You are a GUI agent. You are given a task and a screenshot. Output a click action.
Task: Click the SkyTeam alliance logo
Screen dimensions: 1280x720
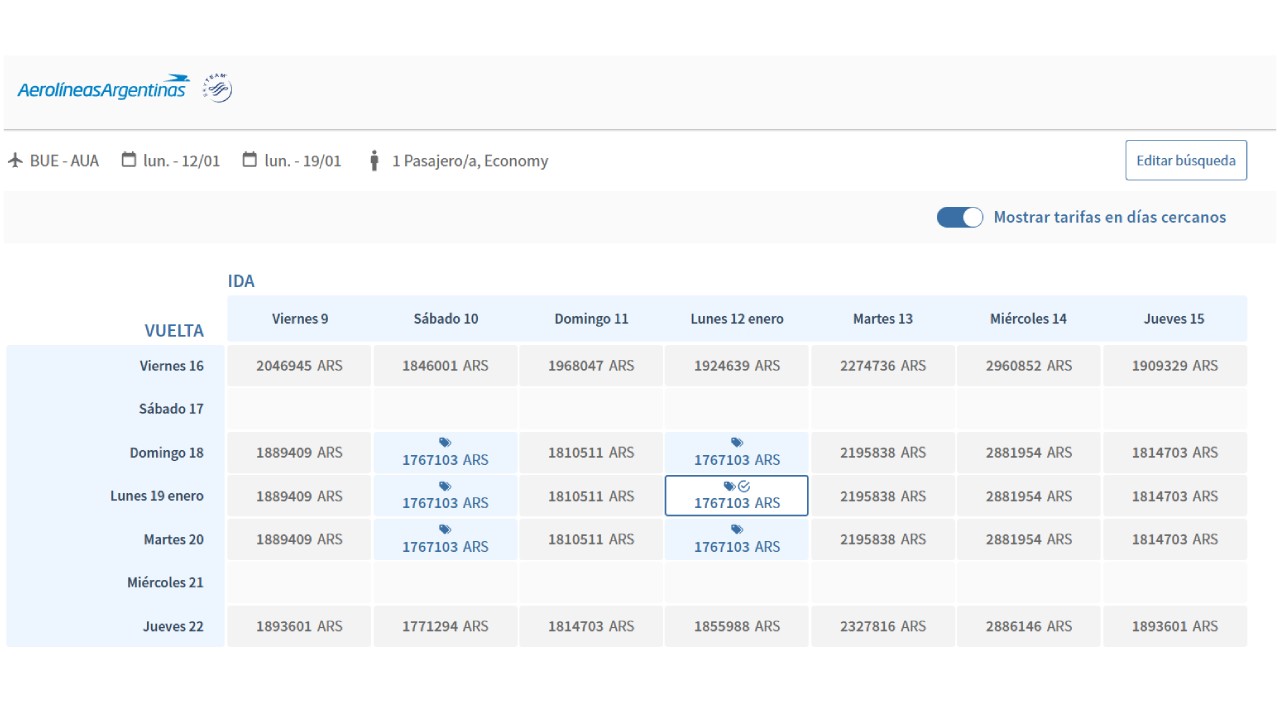point(218,88)
